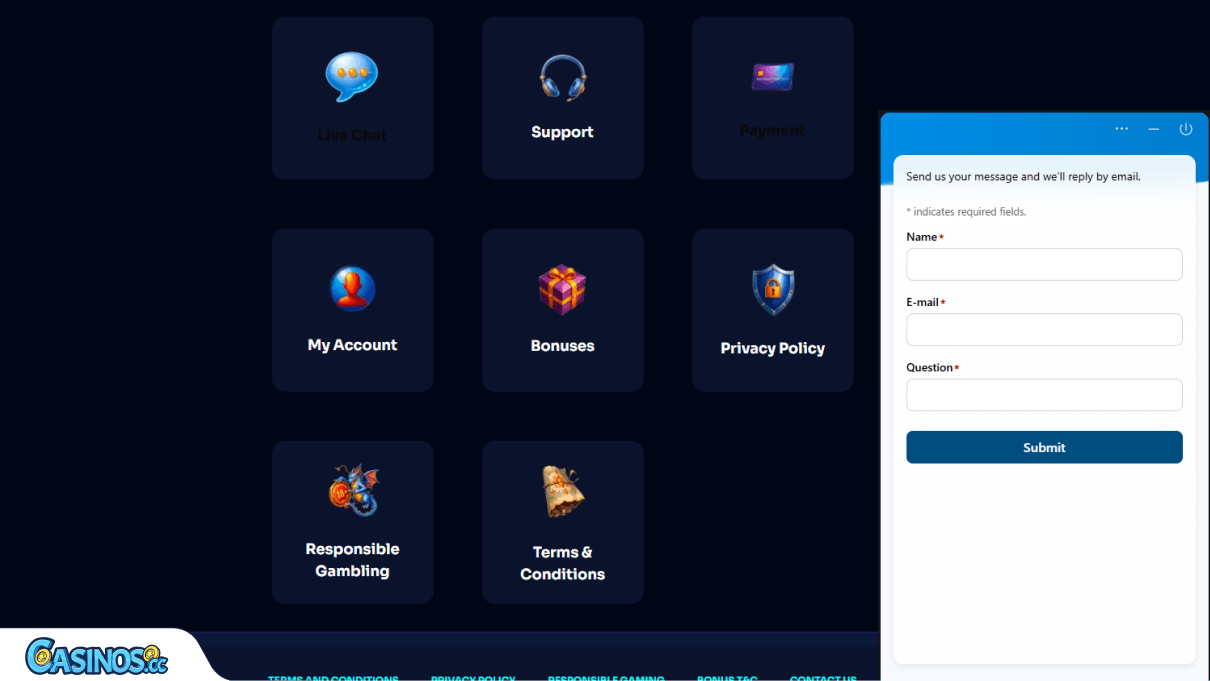
Task: End the chat session with the power icon
Action: [x=1185, y=128]
